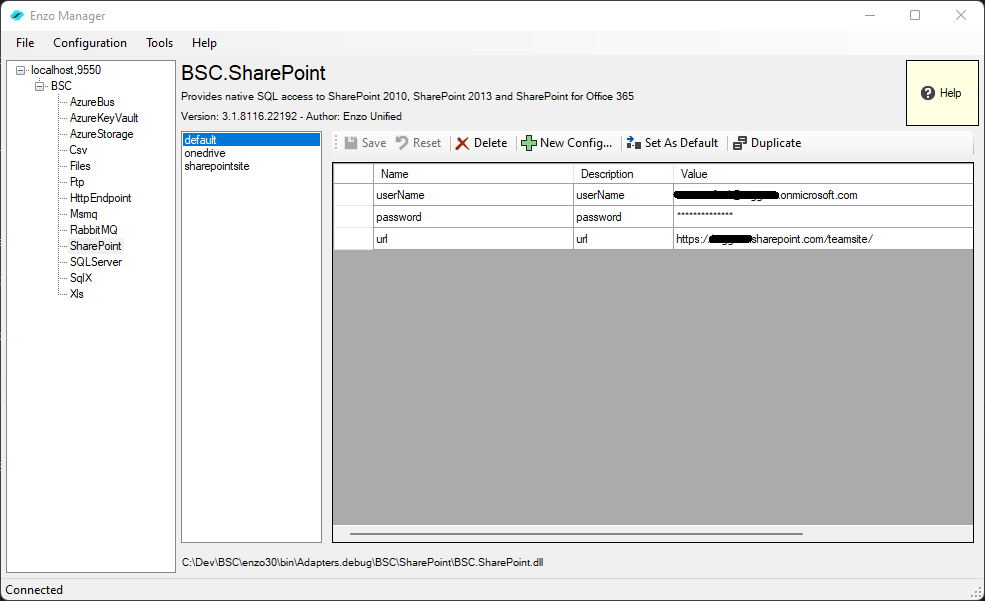Viewport: 985px width, 601px height.
Task: Select SqlX adapter in the tree
Action: click(81, 278)
